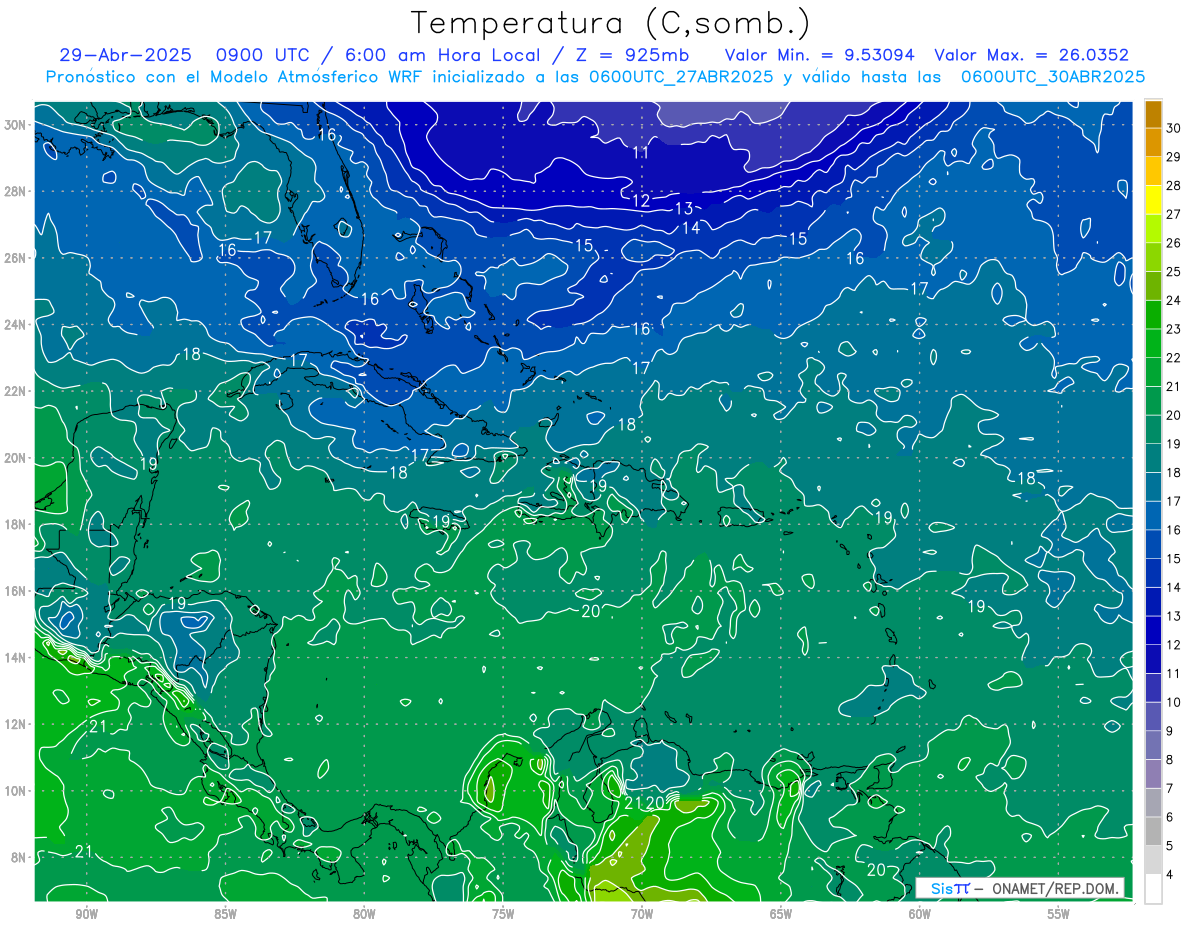Click the "30N" latitude axis label
Image resolution: width=1200 pixels, height=927 pixels.
point(16,124)
